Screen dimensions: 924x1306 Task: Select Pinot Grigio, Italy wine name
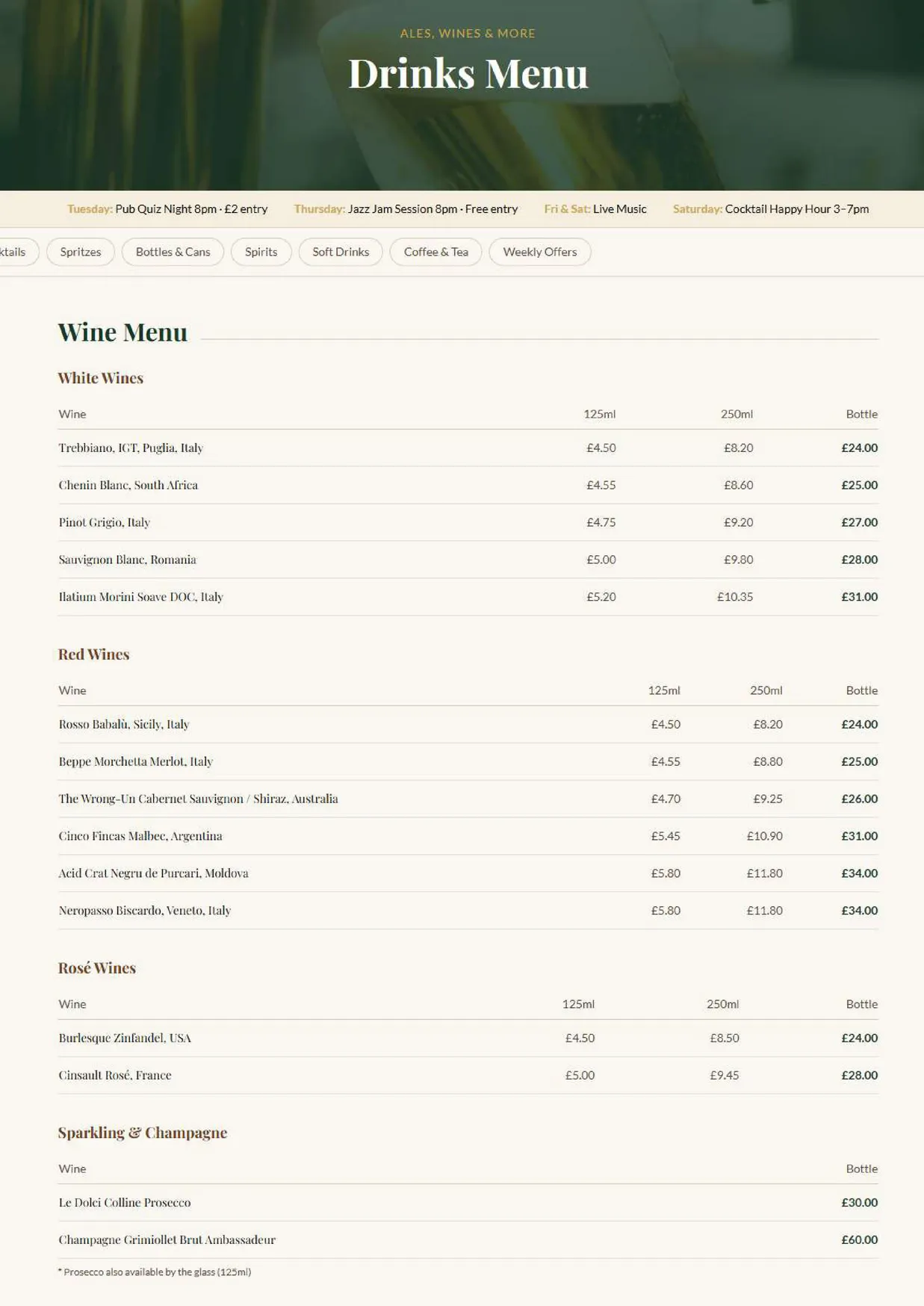click(x=105, y=523)
